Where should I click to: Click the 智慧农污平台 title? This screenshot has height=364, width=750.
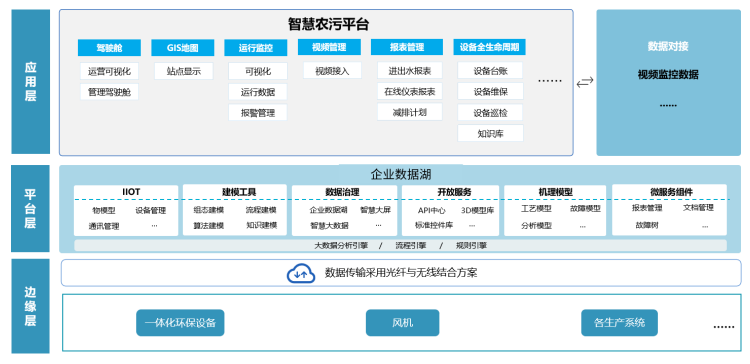329,24
